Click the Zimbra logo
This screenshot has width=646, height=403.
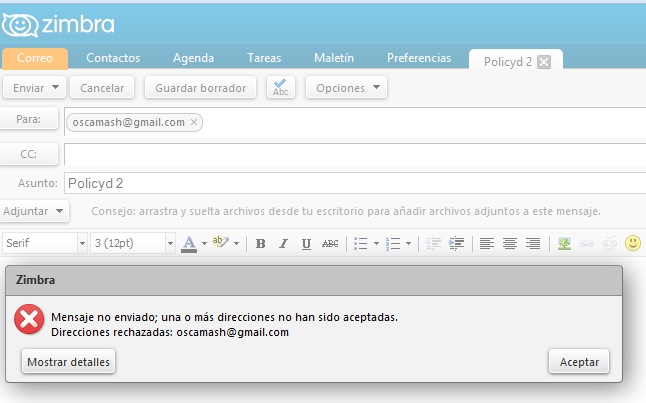(x=58, y=25)
